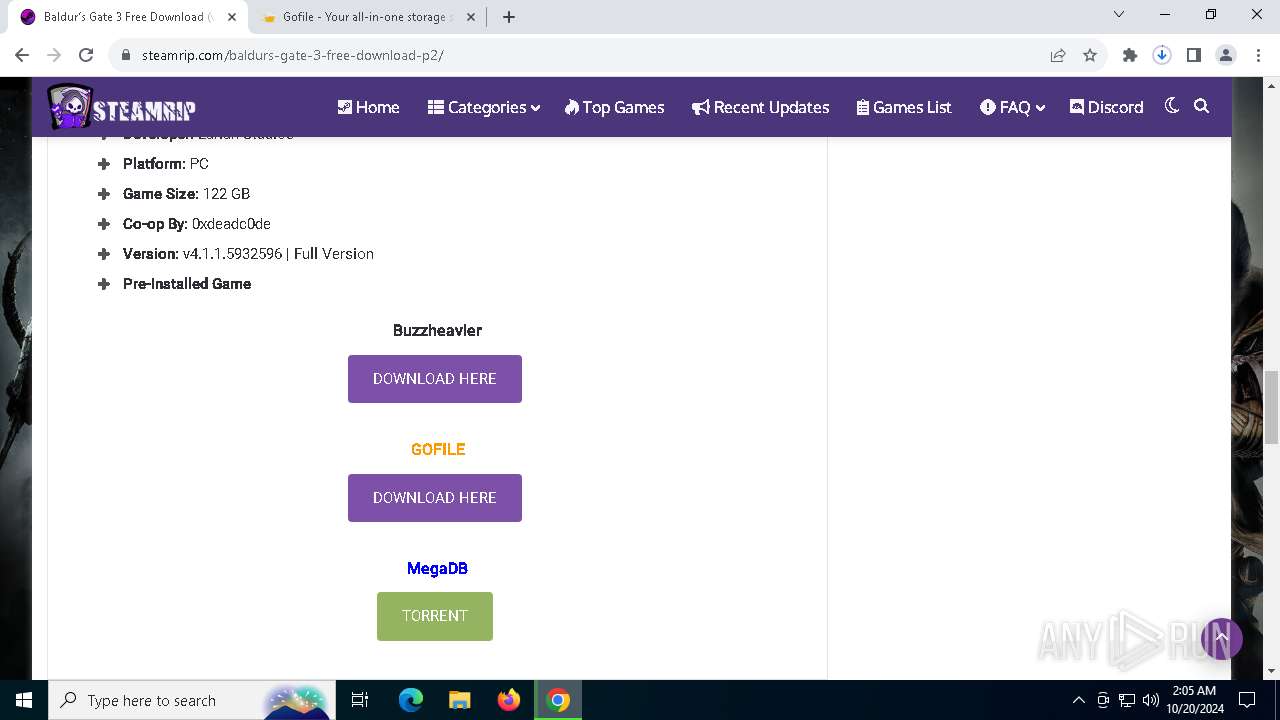Viewport: 1280px width, 720px height.
Task: Expand the Categories dropdown menu
Action: 483,107
